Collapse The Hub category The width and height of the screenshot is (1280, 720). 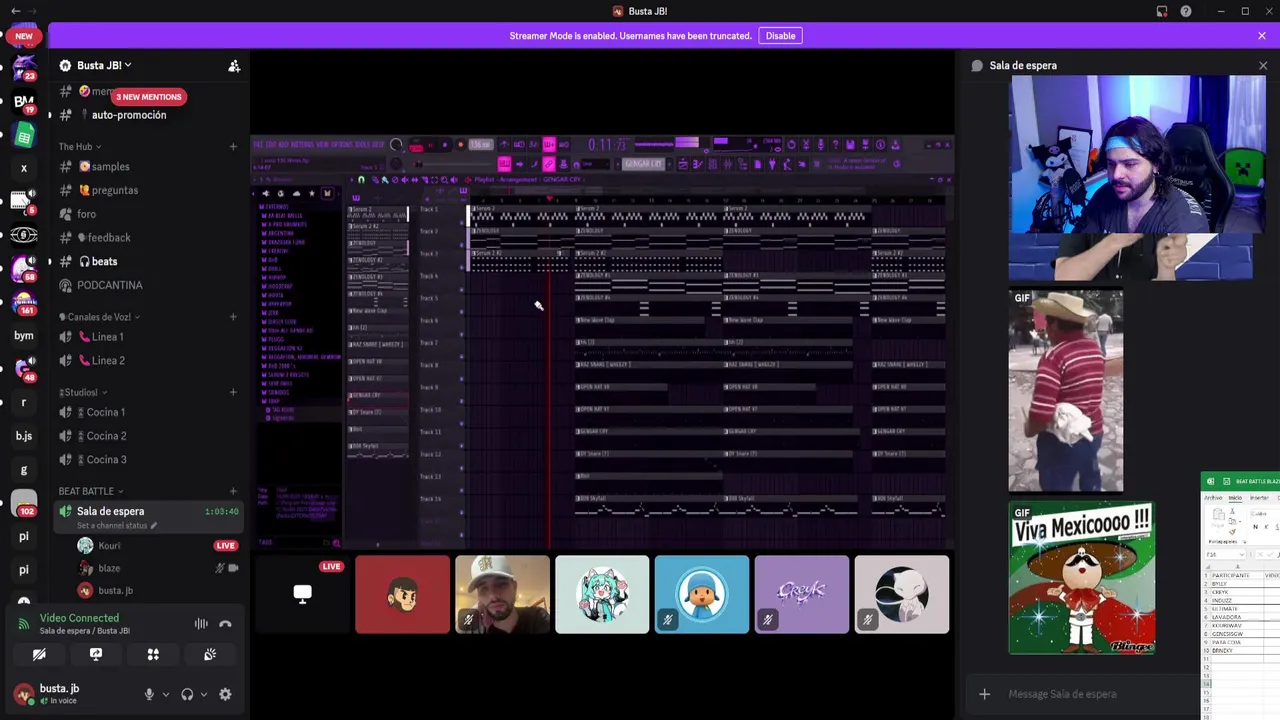[80, 147]
